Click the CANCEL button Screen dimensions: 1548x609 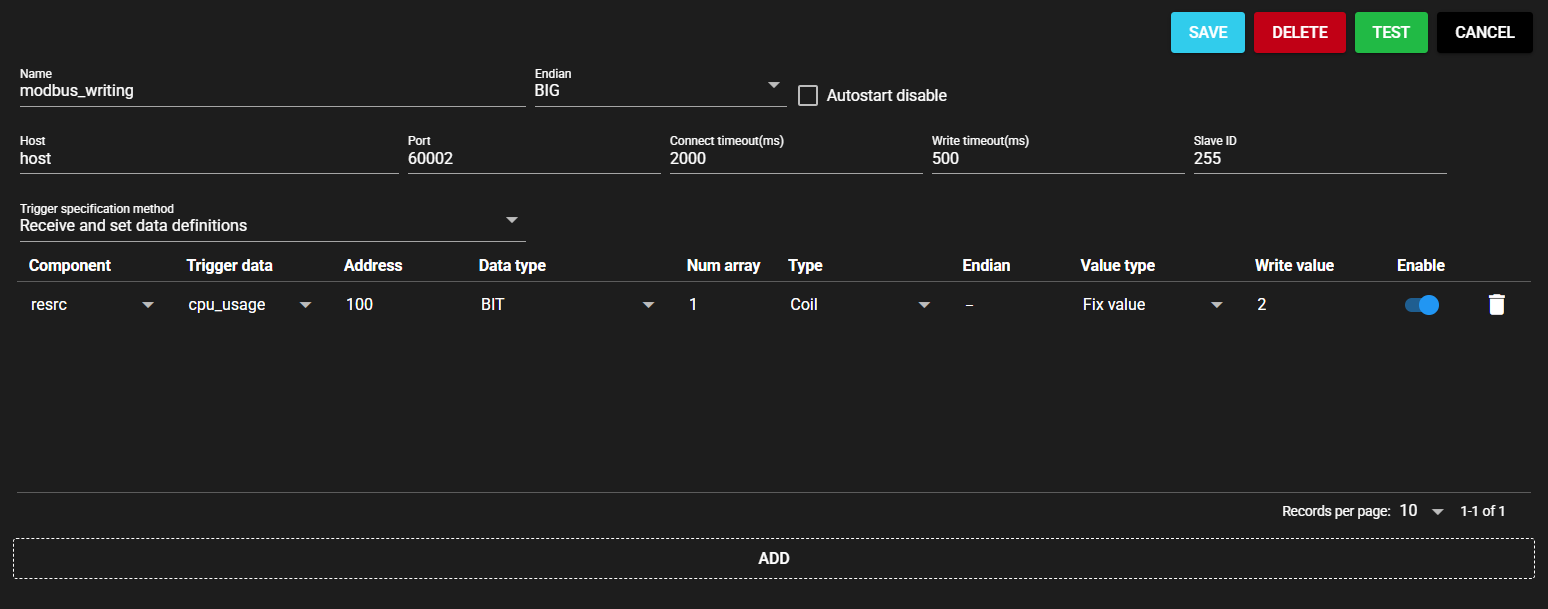point(1484,32)
